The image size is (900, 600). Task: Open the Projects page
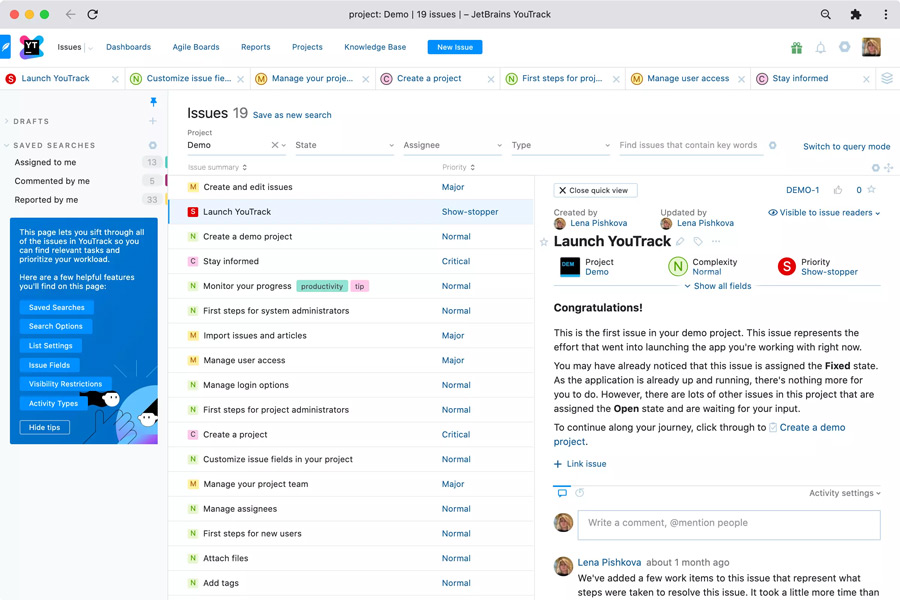tap(307, 47)
